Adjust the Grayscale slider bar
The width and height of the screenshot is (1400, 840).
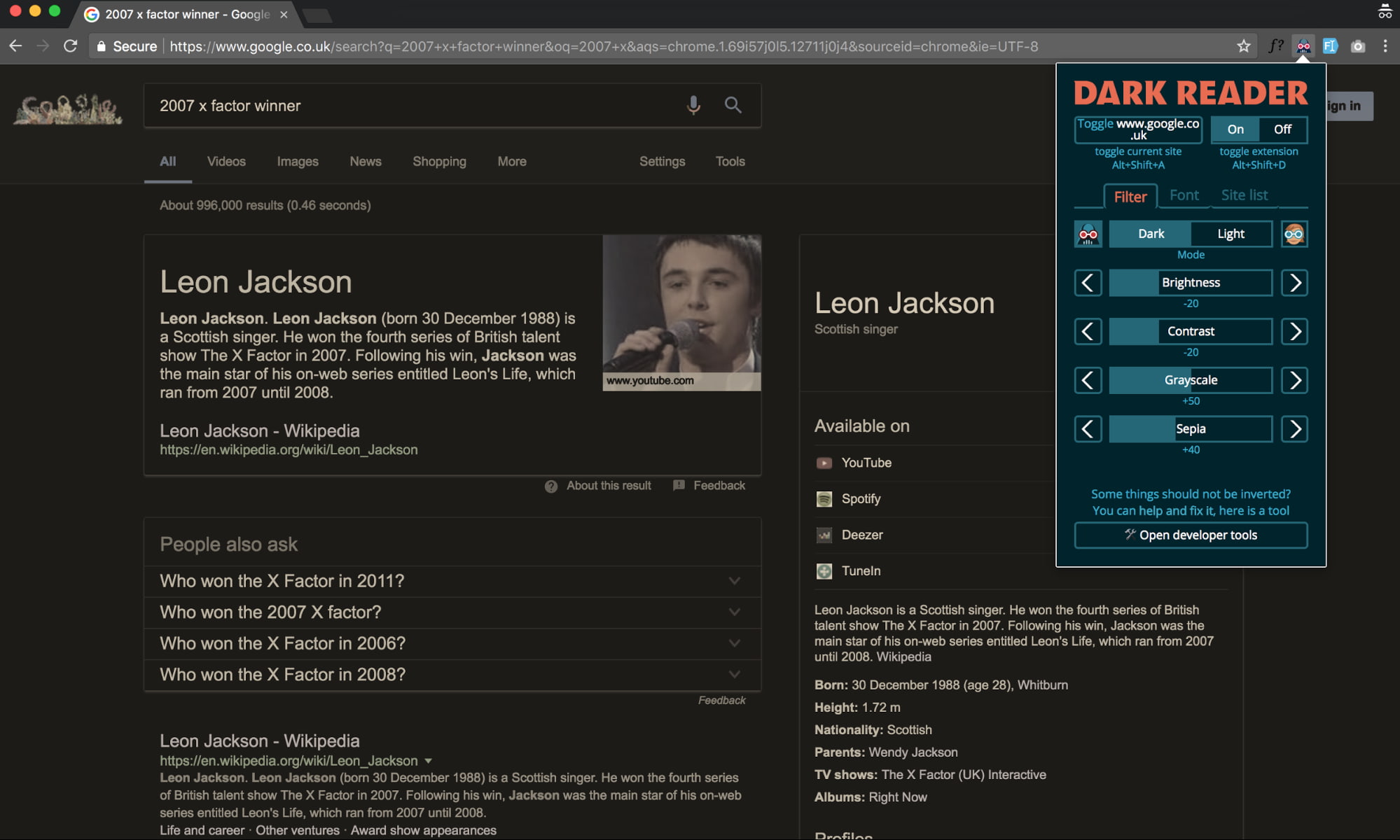click(x=1191, y=381)
